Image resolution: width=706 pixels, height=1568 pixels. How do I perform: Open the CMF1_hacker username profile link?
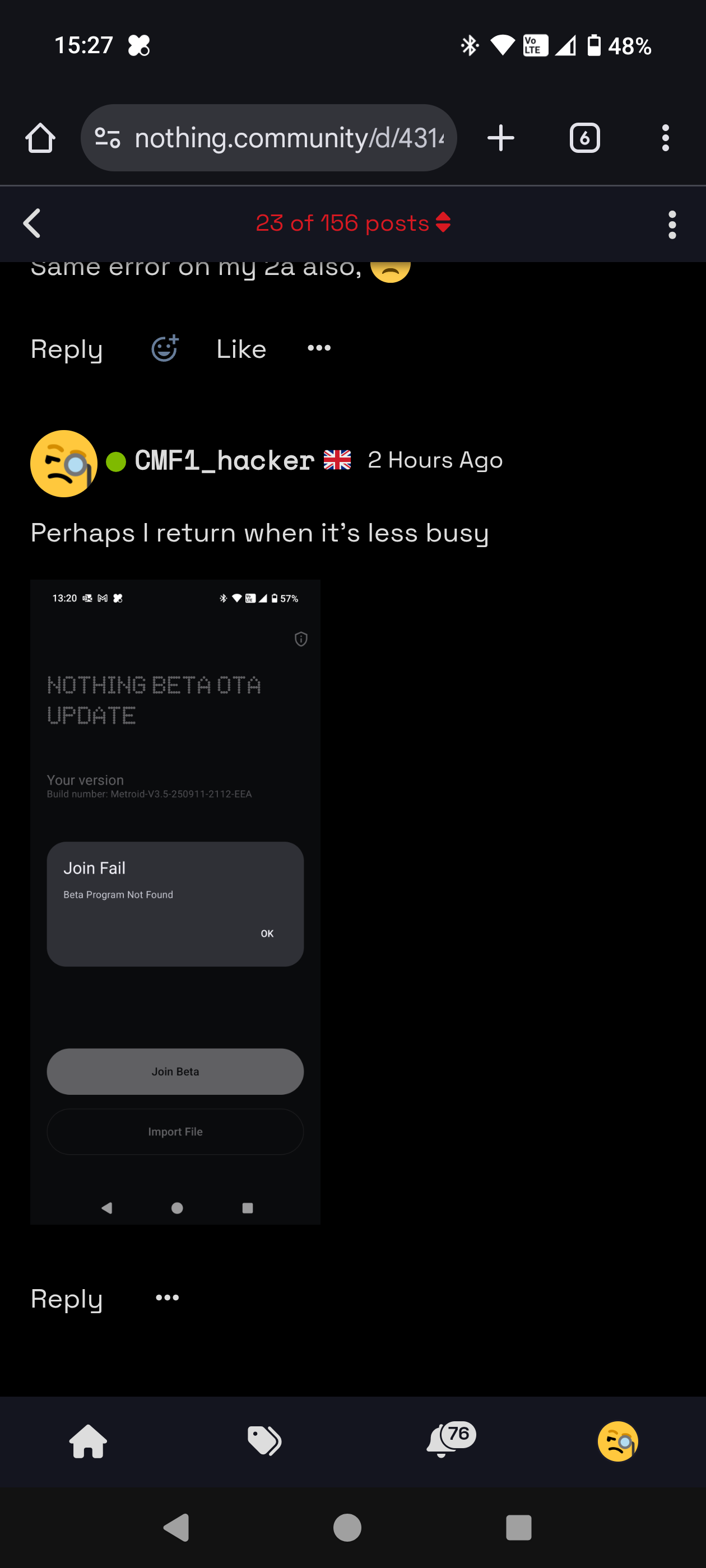click(224, 461)
